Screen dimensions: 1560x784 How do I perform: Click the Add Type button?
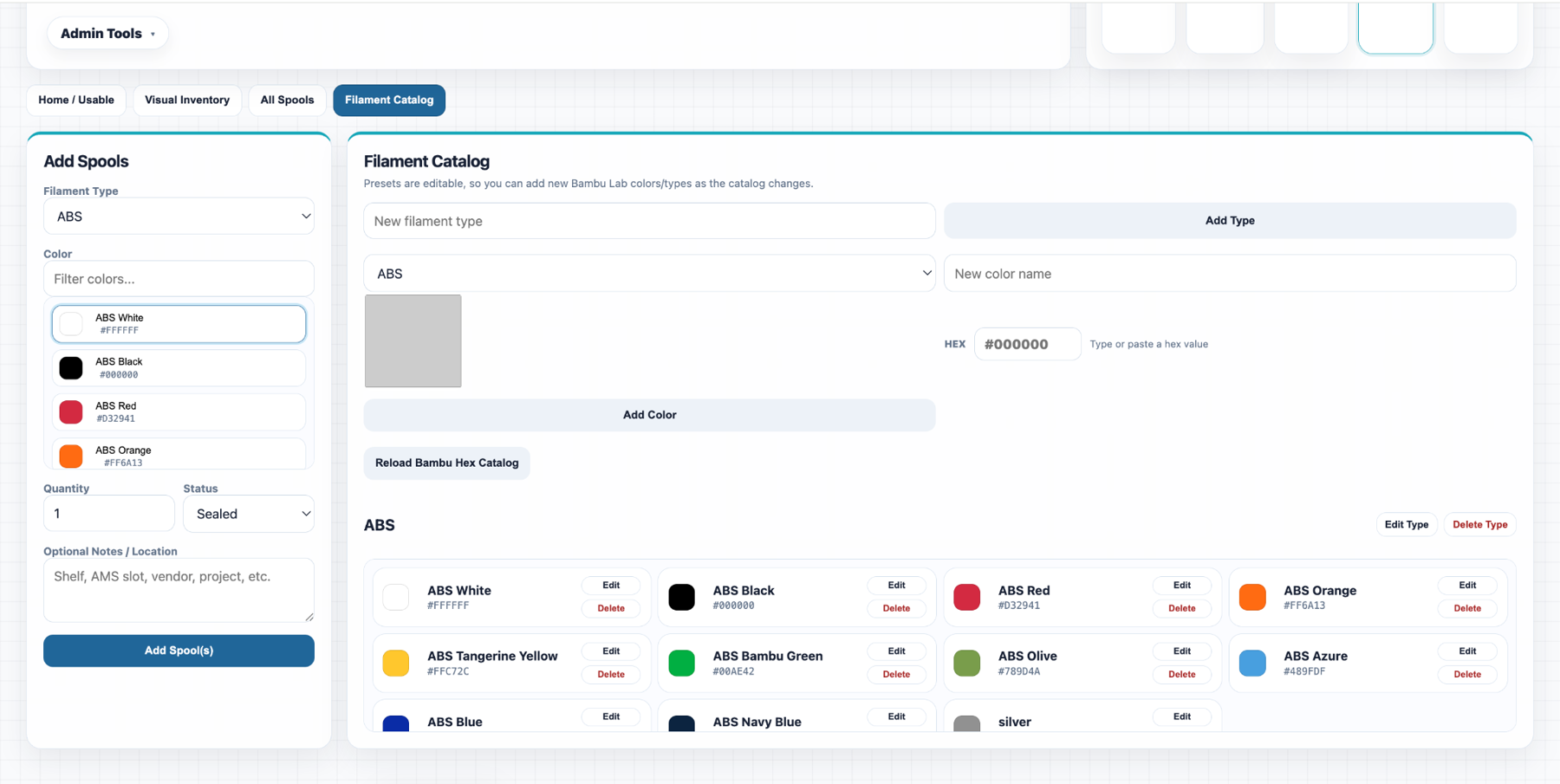tap(1230, 221)
